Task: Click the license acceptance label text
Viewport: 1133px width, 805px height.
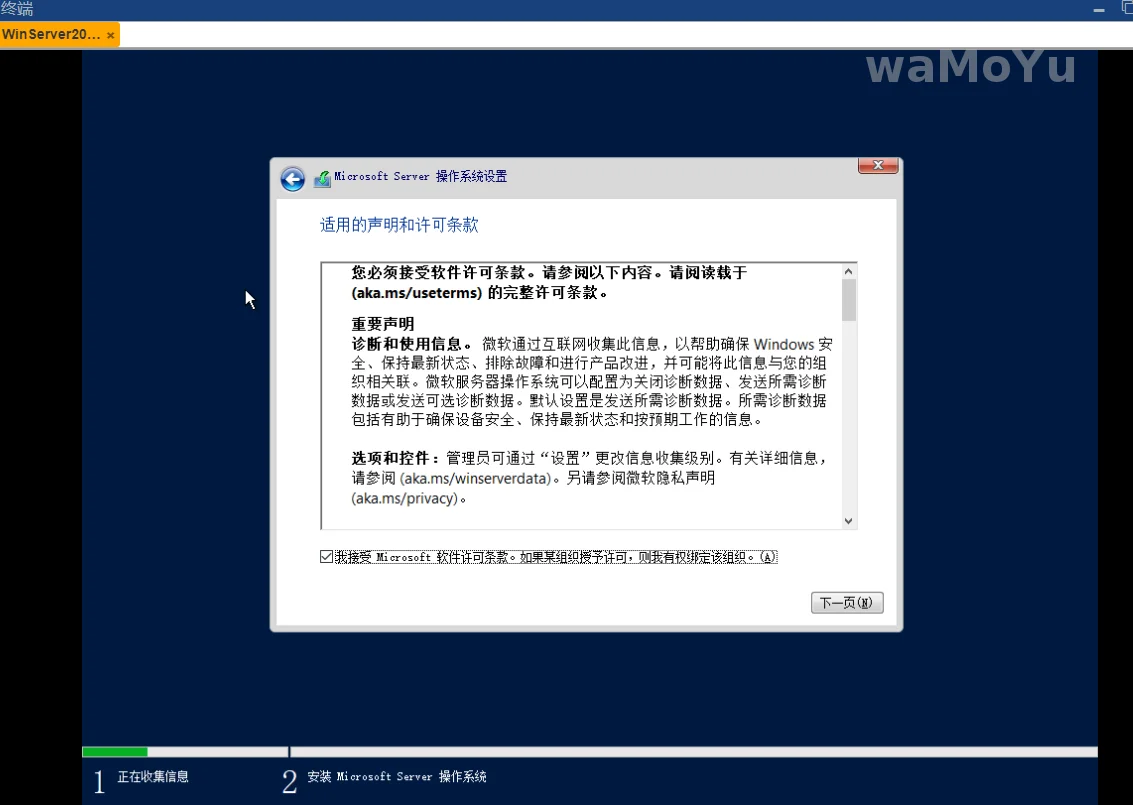Action: (555, 557)
